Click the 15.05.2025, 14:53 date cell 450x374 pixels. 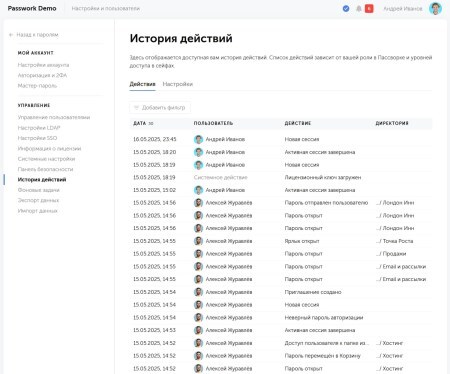[155, 330]
